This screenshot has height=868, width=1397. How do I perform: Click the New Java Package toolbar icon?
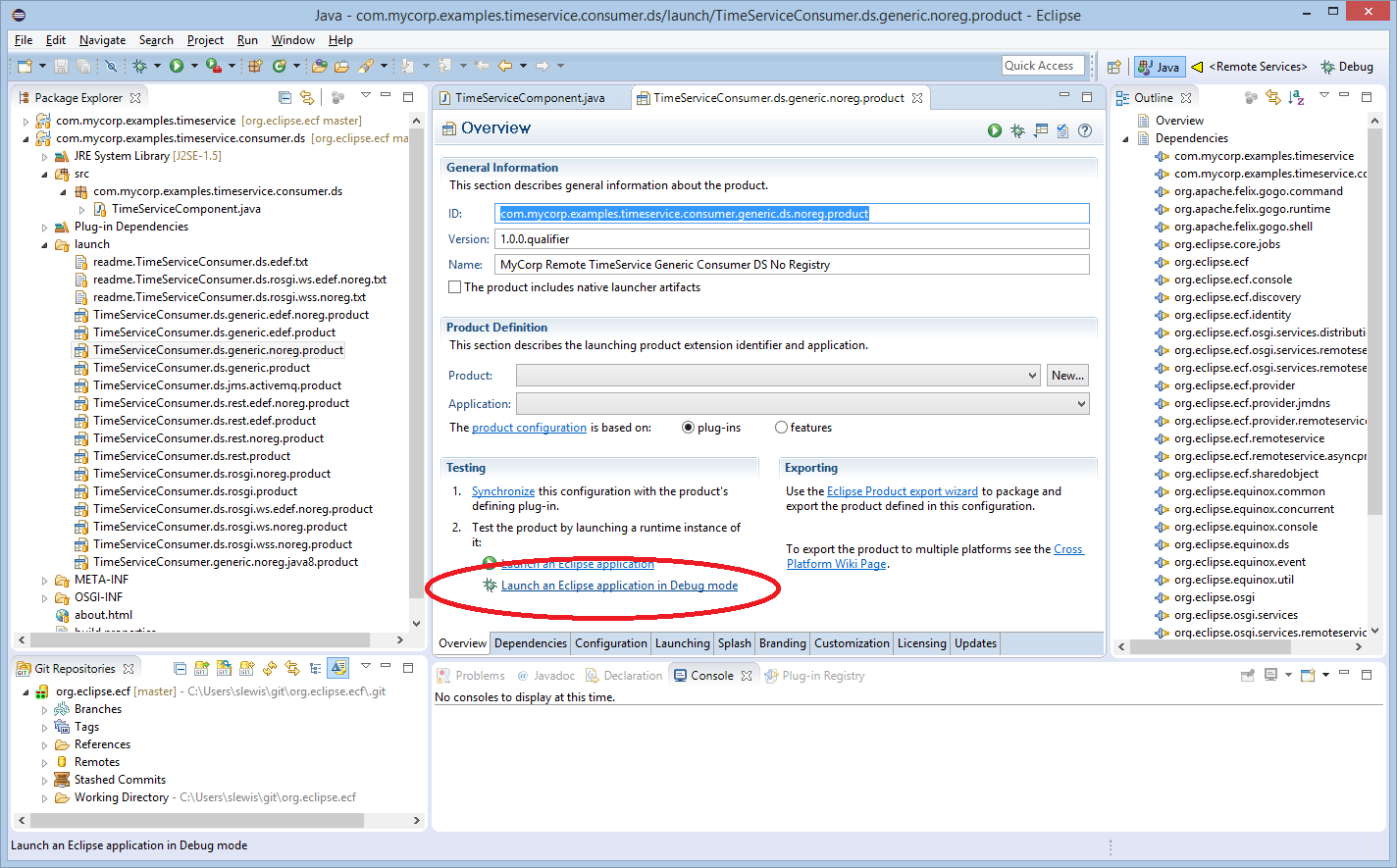[255, 66]
